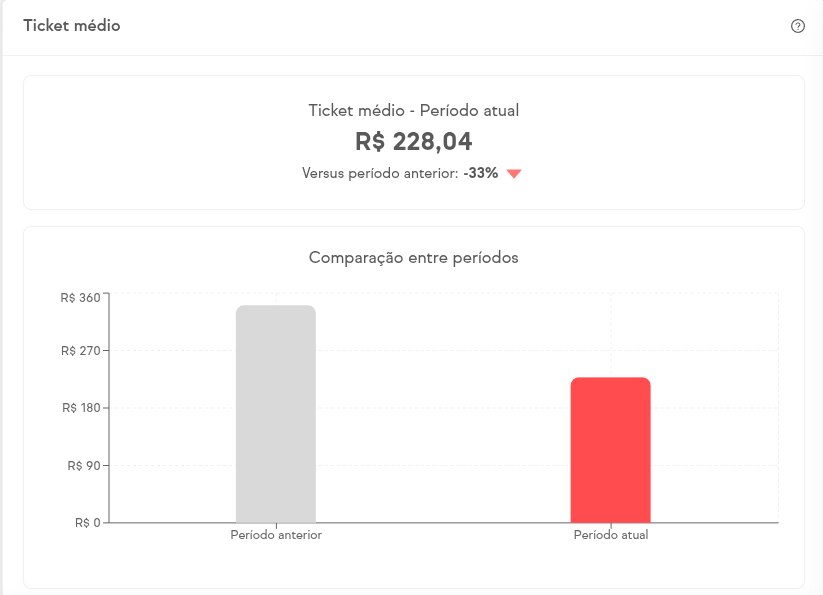Click the Período anterior axis label
This screenshot has width=823, height=595.
pos(276,535)
